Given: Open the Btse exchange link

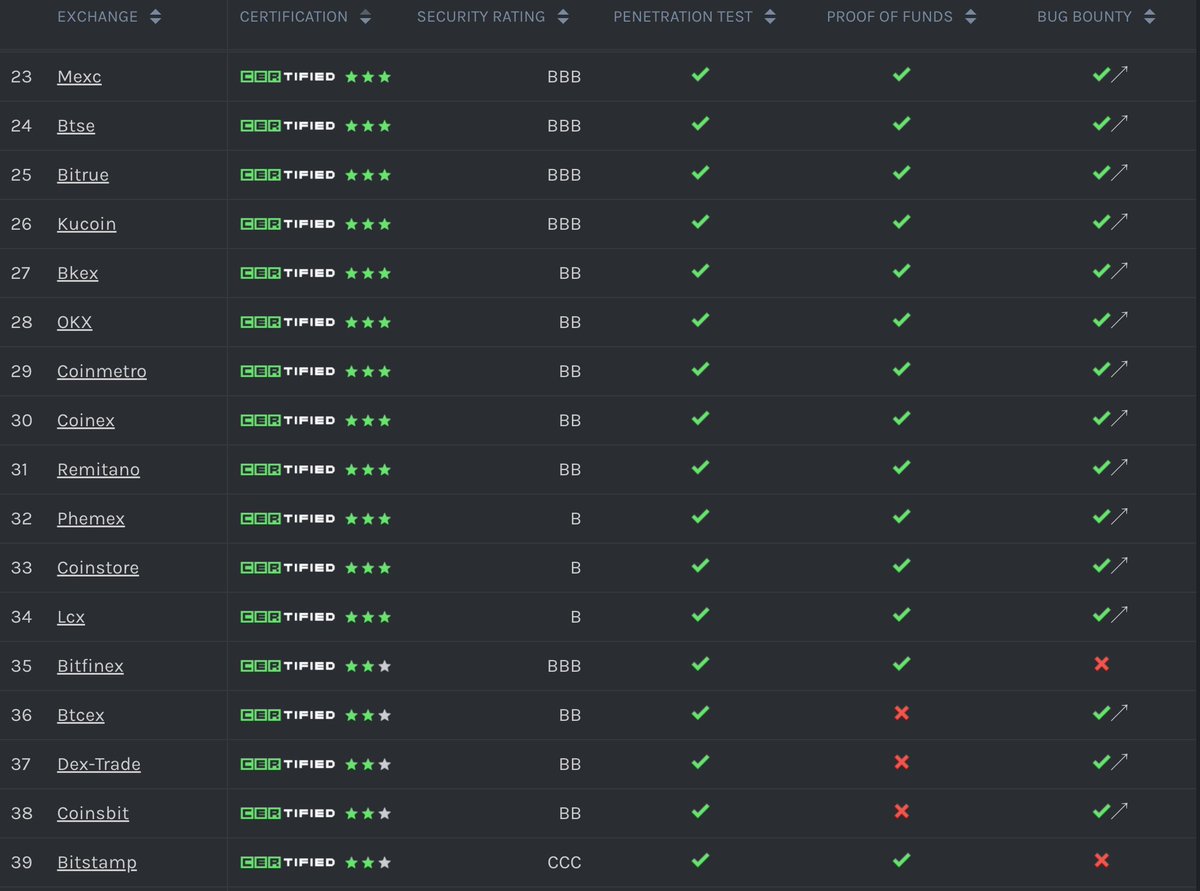Looking at the screenshot, I should click(x=76, y=126).
